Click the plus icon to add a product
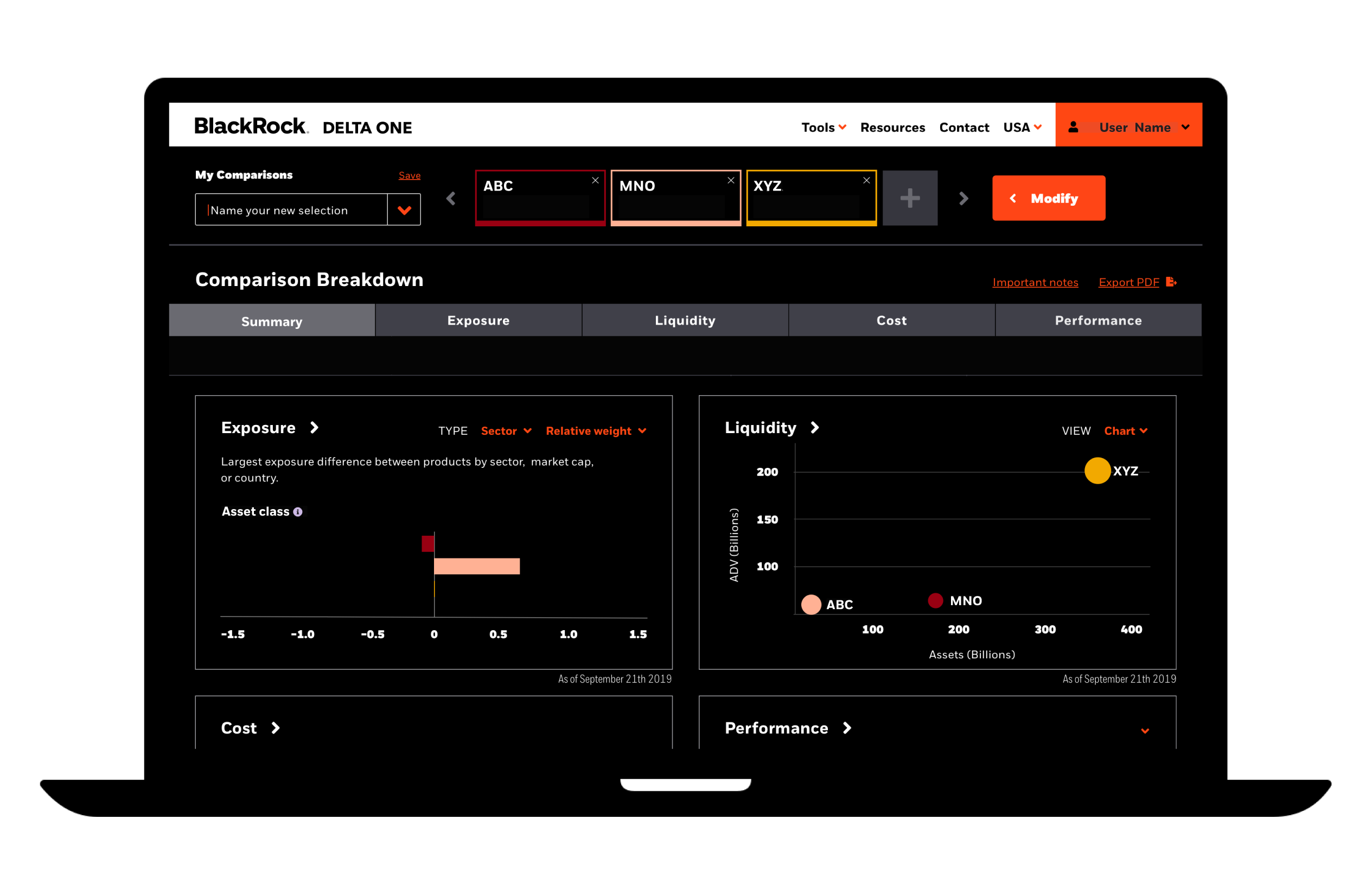1372x895 pixels. coord(910,198)
